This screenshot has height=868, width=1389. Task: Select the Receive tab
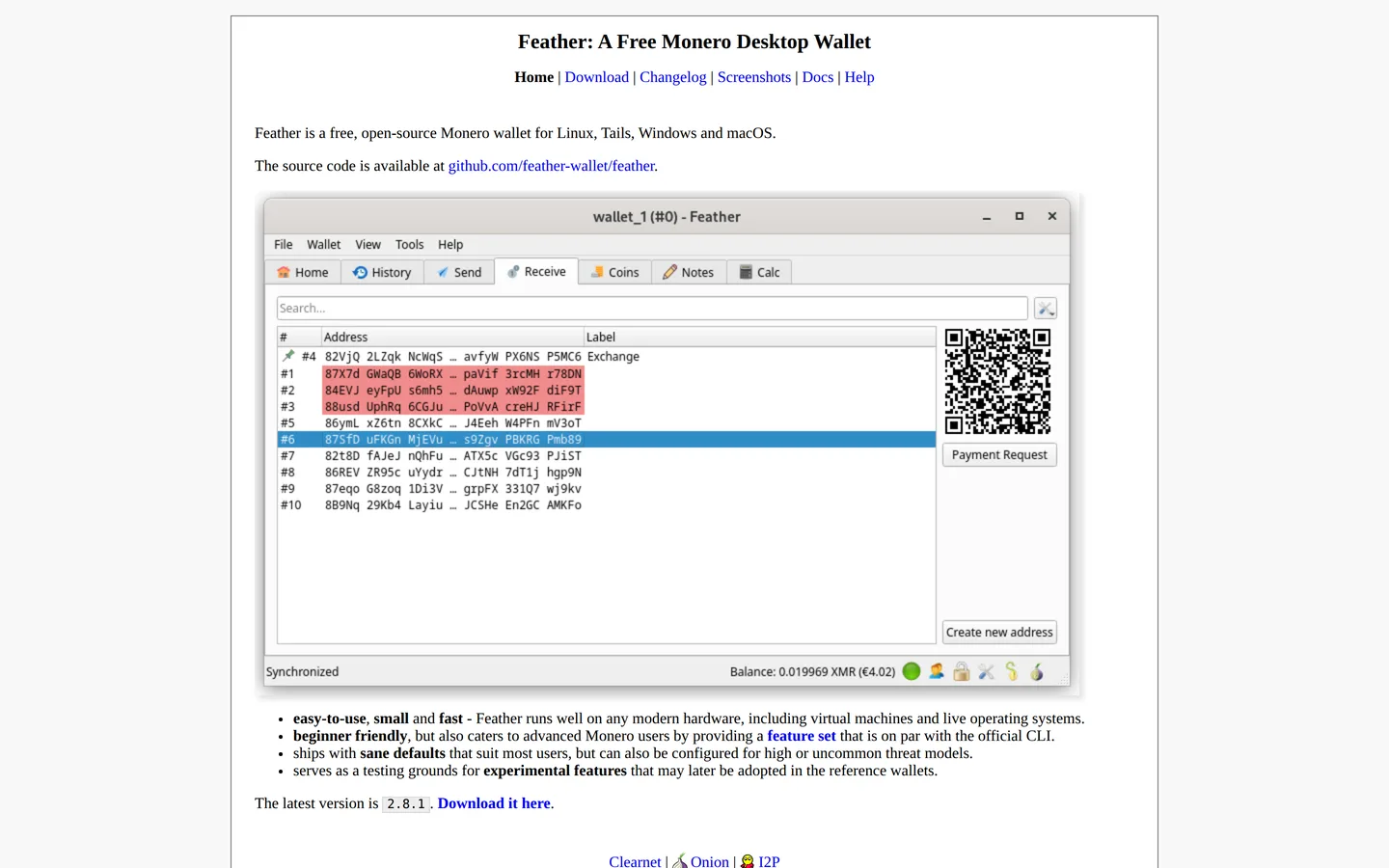[x=537, y=272]
